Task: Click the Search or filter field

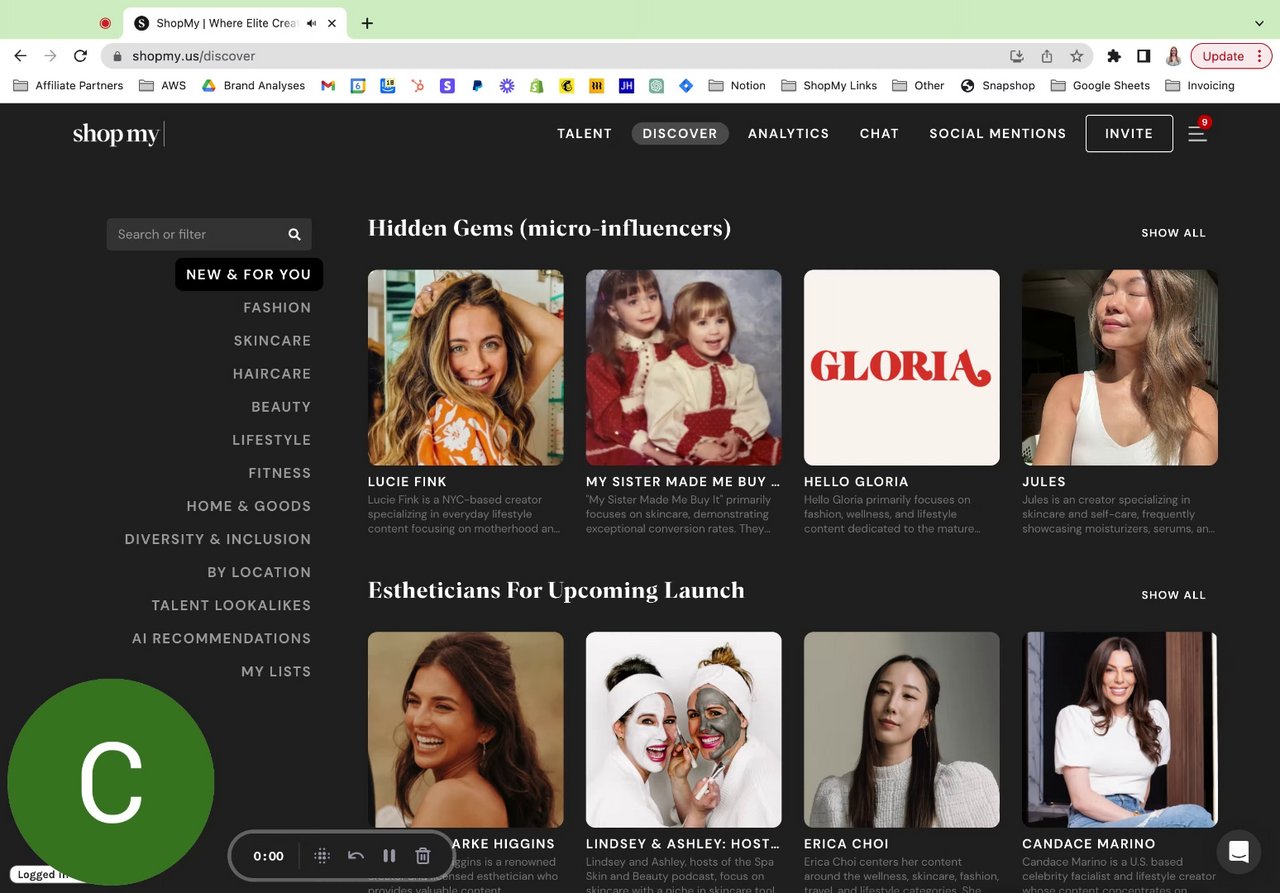Action: tap(209, 234)
